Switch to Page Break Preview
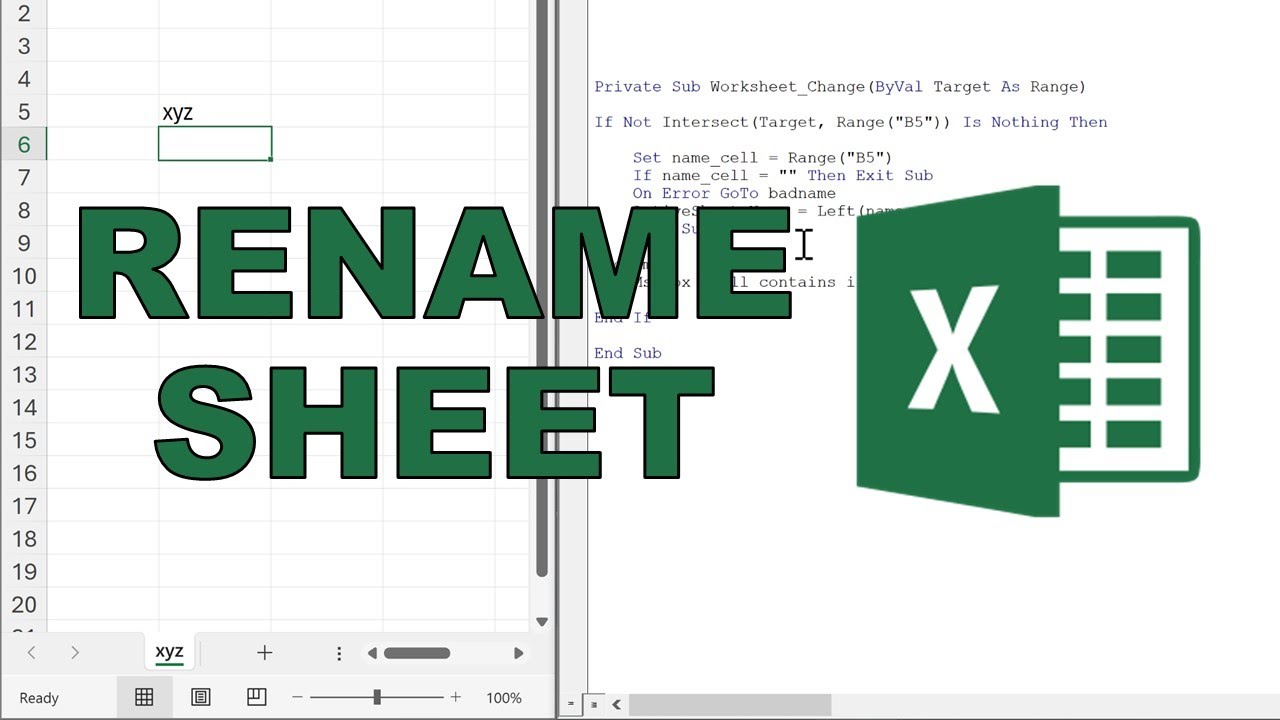This screenshot has width=1280, height=720. click(x=257, y=697)
